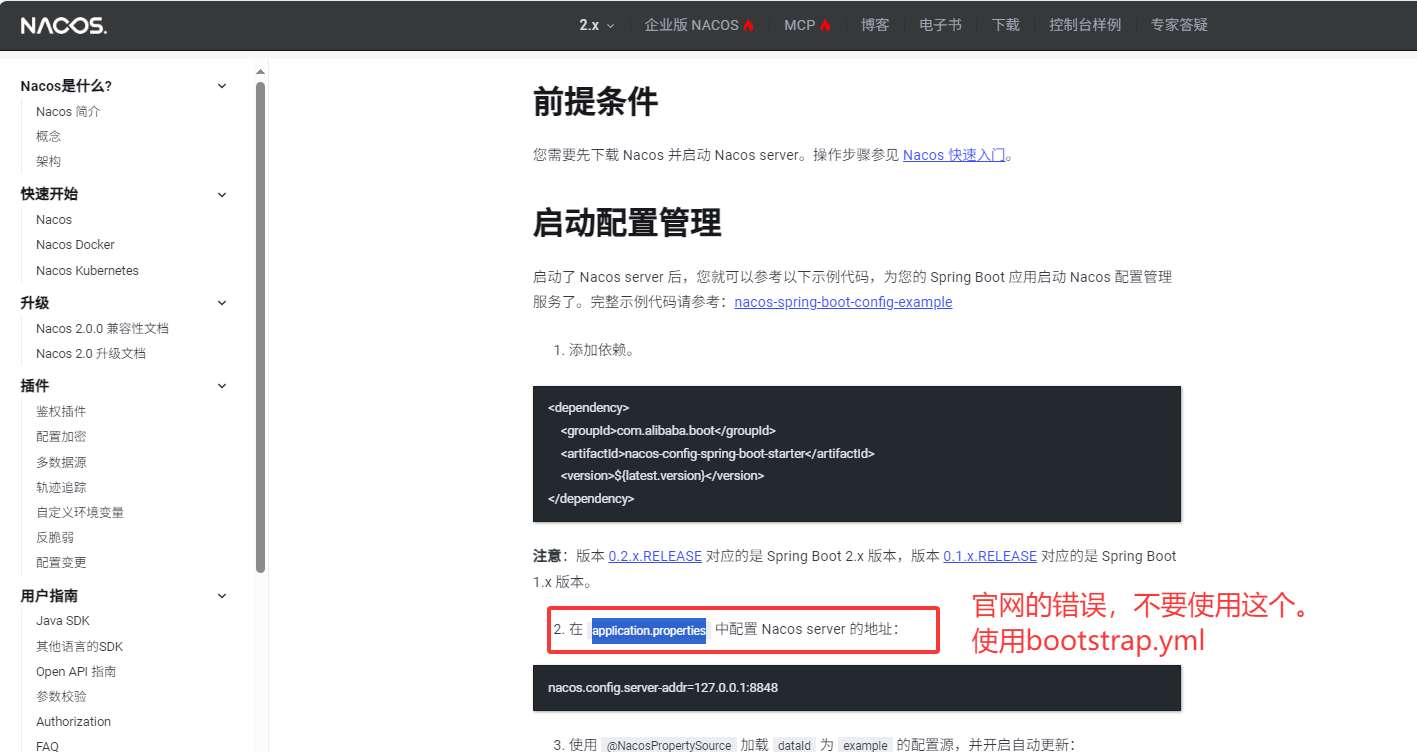
Task: Open 参数校验 in the sidebar
Action: [61, 696]
